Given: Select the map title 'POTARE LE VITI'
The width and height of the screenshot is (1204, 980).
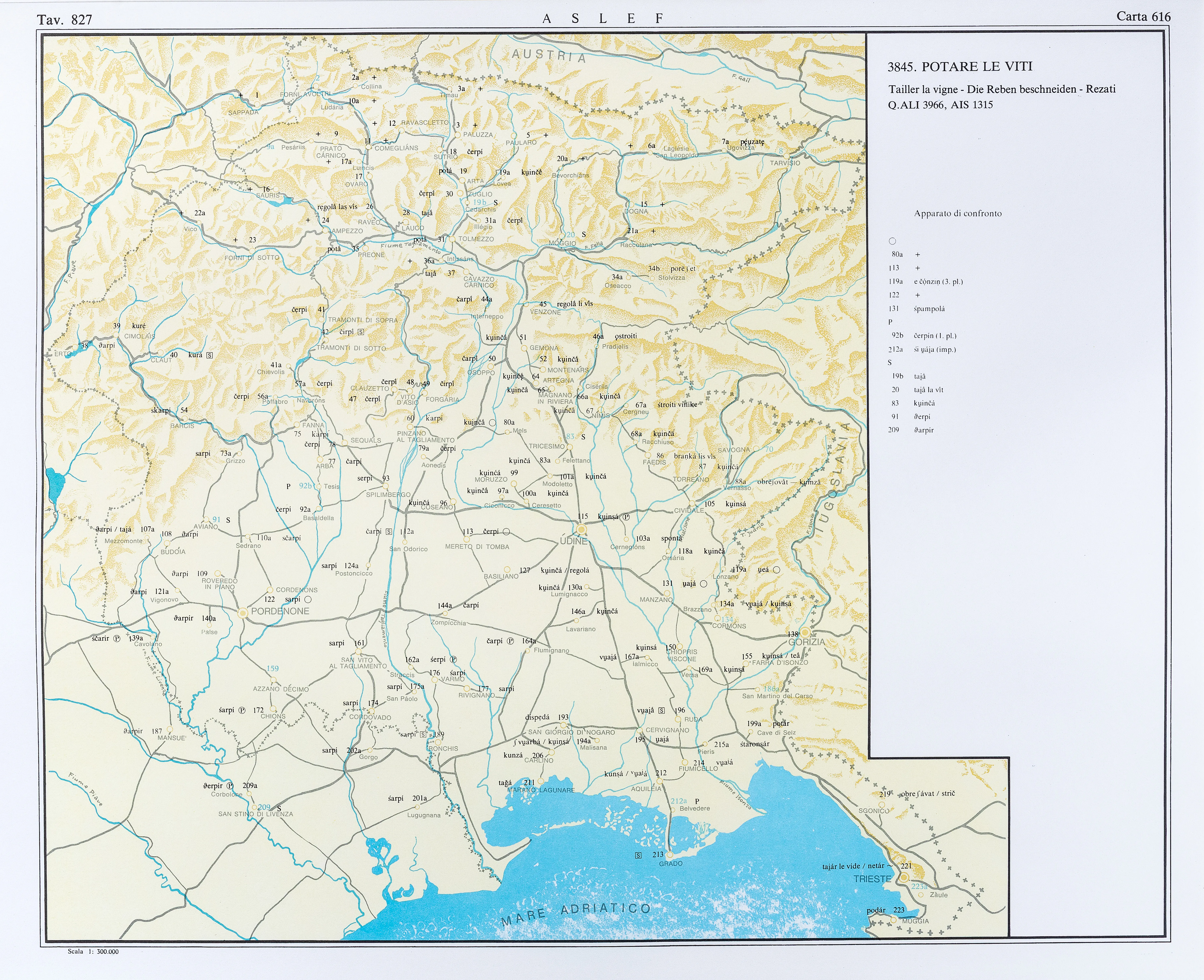Looking at the screenshot, I should (977, 67).
